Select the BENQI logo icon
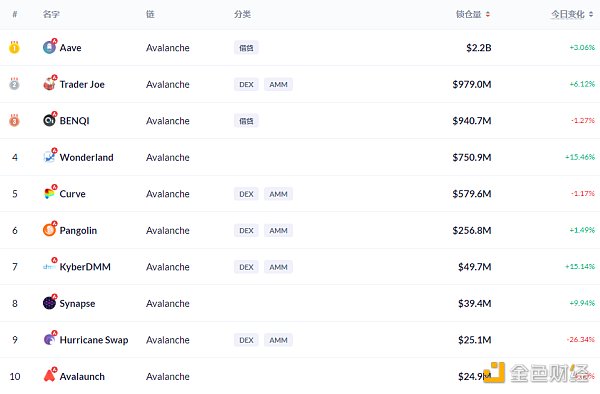The image size is (600, 394). point(49,120)
